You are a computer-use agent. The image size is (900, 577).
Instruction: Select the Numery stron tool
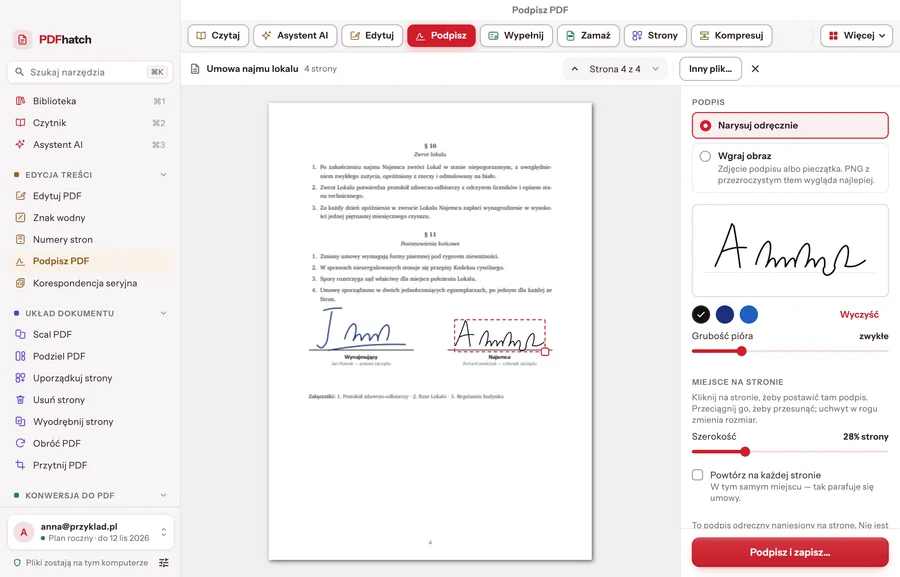point(90,239)
